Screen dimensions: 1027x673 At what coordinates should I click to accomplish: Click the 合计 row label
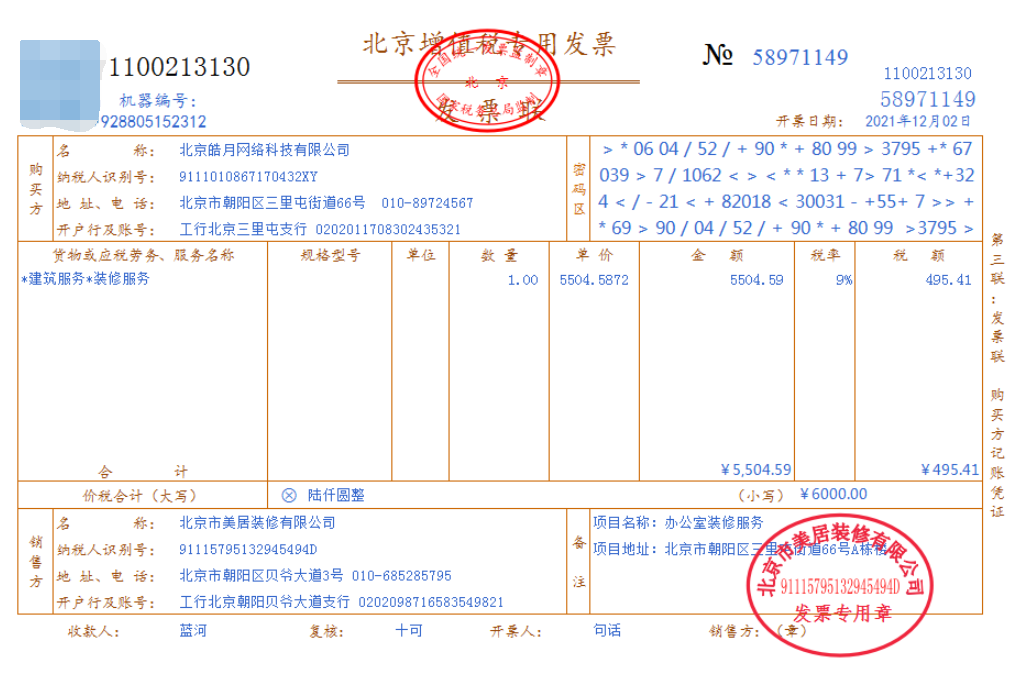[x=143, y=471]
